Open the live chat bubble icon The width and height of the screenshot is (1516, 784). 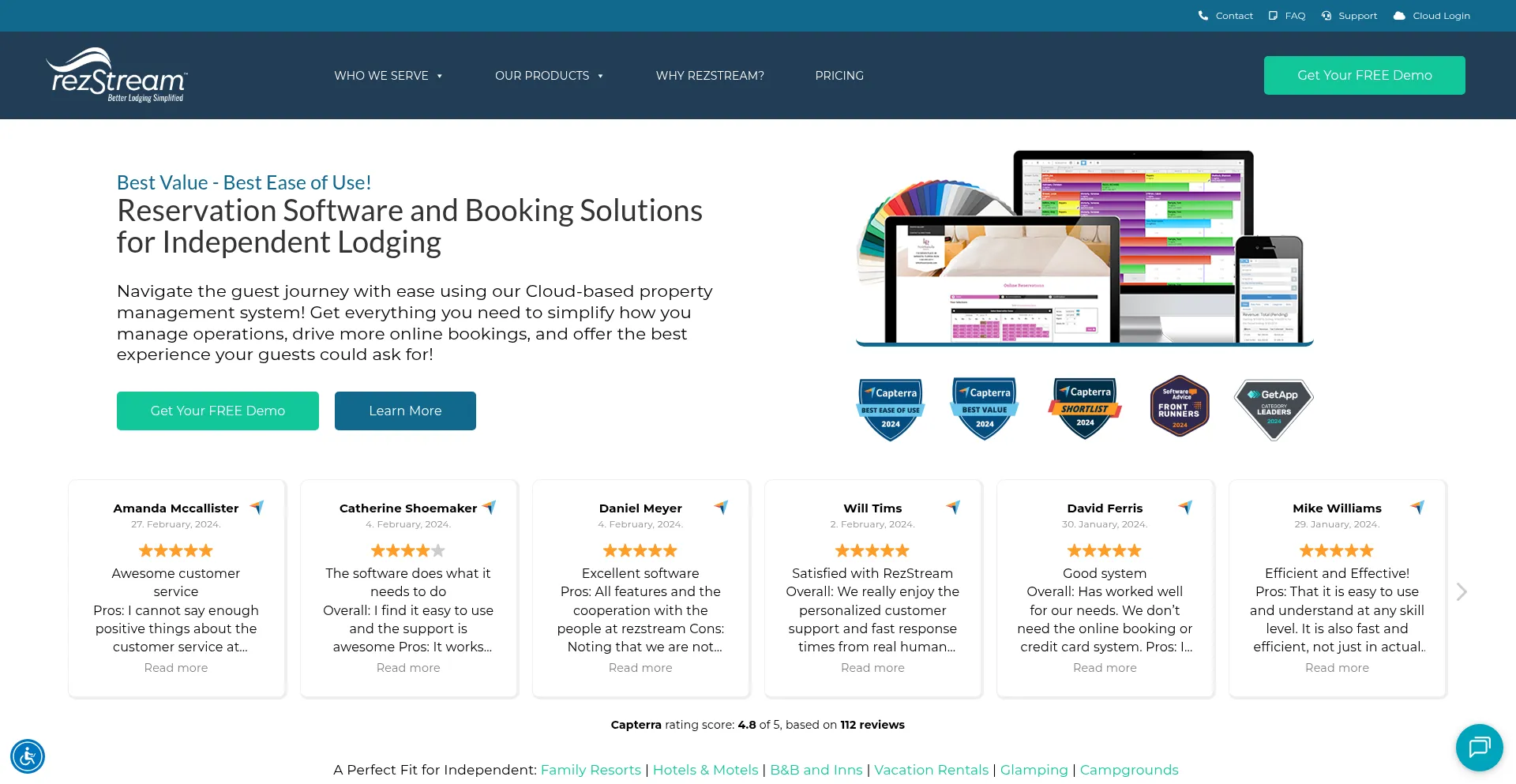pos(1480,748)
